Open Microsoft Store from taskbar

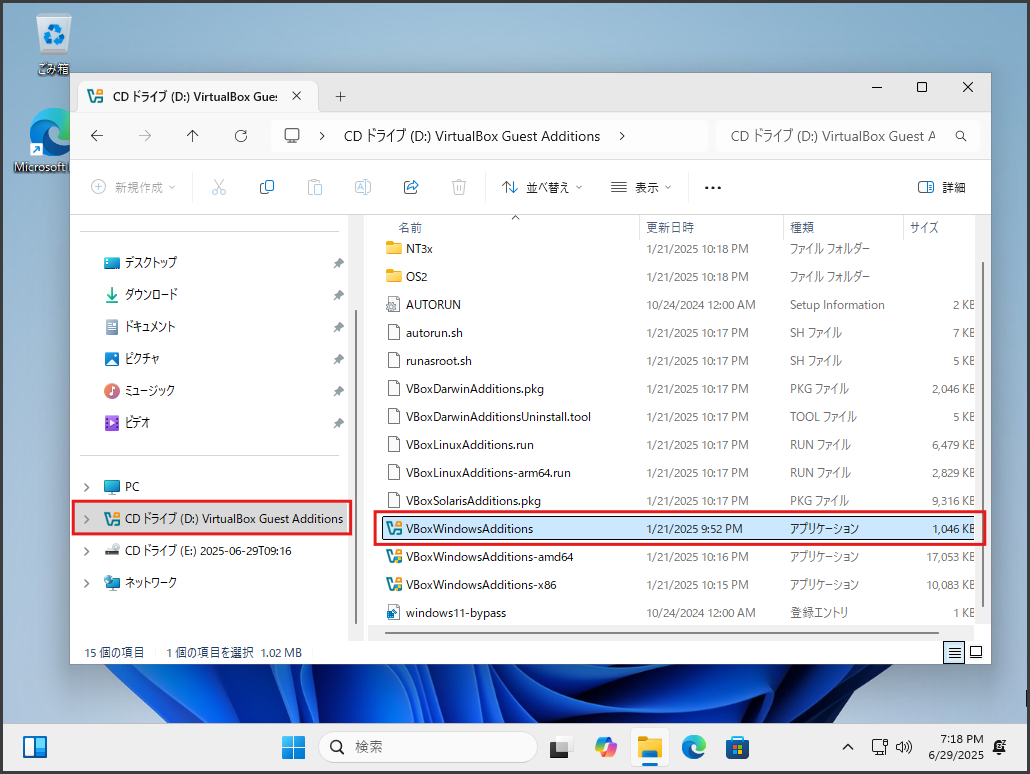737,747
